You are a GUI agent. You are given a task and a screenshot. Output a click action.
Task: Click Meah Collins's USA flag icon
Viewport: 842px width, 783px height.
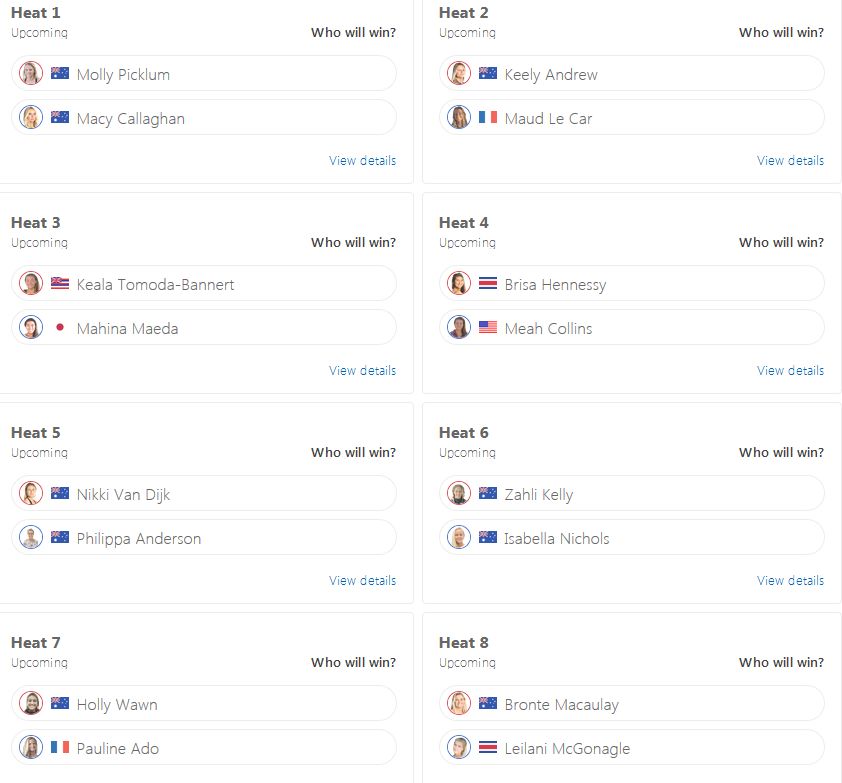click(x=488, y=327)
